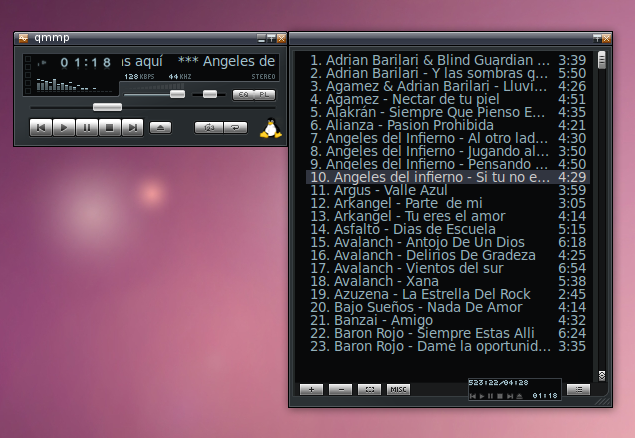Stop playback using the main Stop button
Image resolution: width=635 pixels, height=438 pixels.
click(x=109, y=128)
